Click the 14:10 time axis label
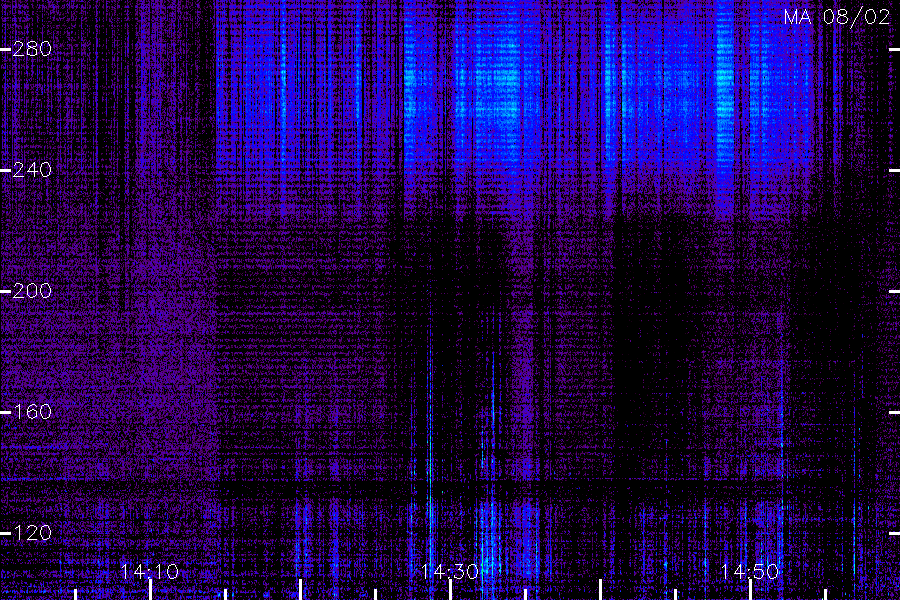This screenshot has height=600, width=900. 149,572
